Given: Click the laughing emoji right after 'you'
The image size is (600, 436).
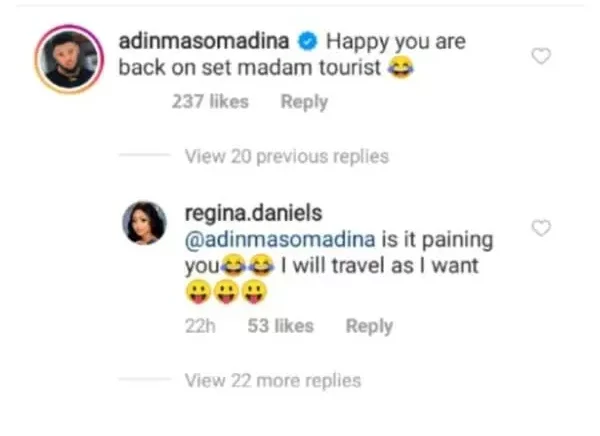Looking at the screenshot, I should coord(233,266).
